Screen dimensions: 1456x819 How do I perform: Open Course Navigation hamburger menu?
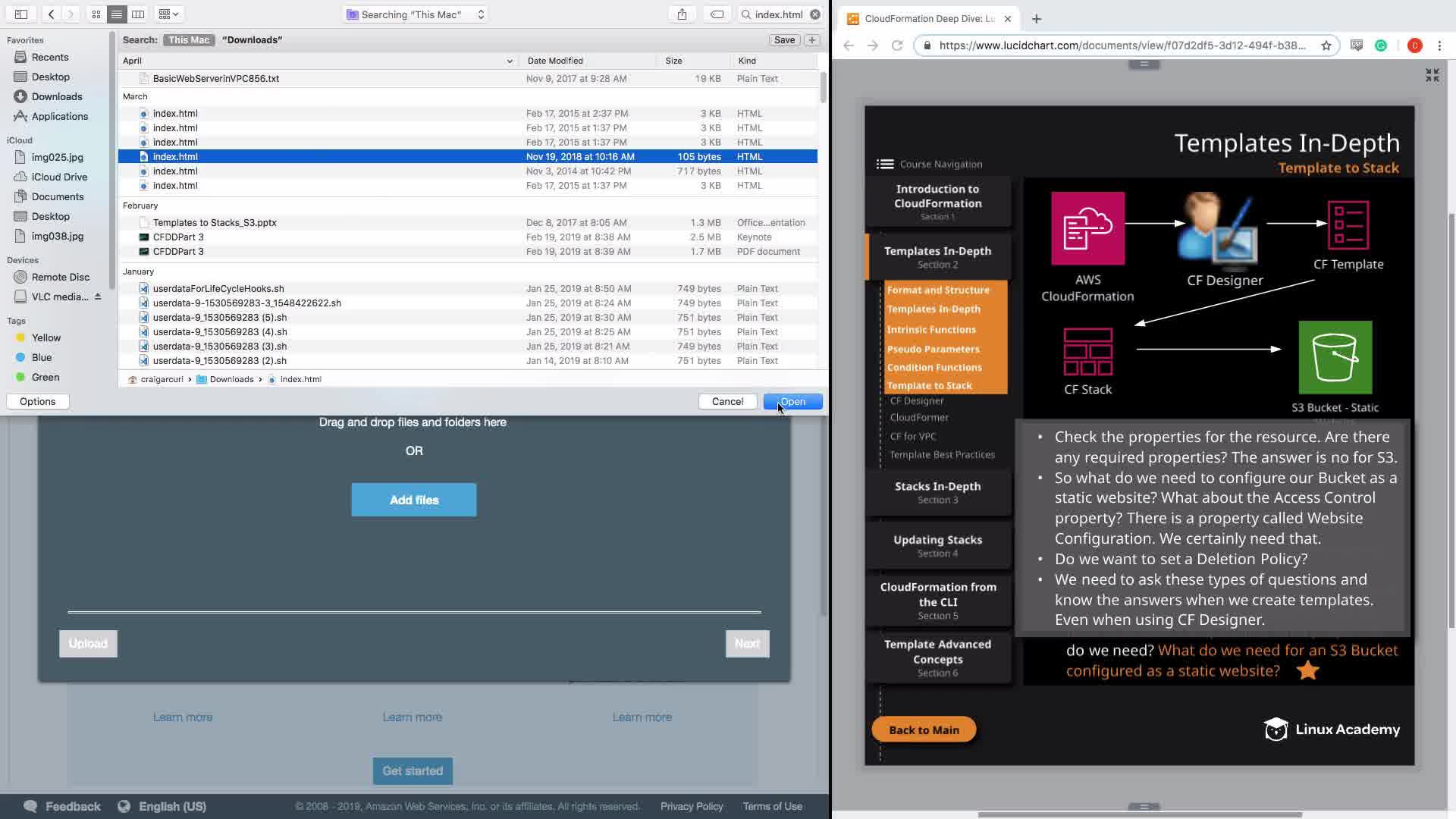tap(884, 164)
